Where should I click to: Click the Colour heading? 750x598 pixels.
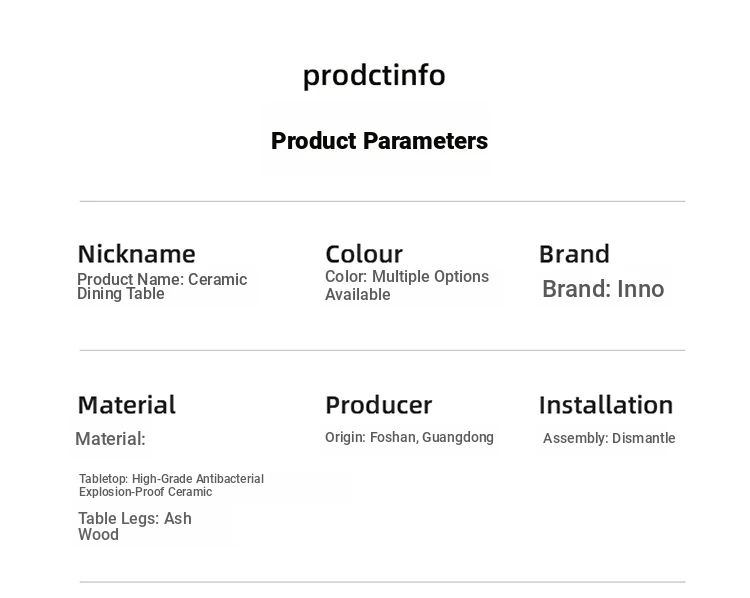click(x=364, y=254)
